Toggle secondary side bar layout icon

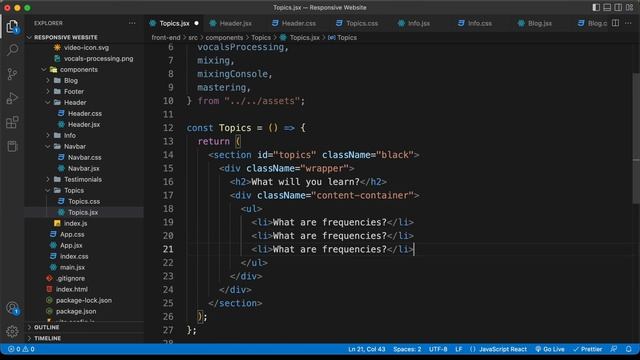pyautogui.click(x=618, y=7)
